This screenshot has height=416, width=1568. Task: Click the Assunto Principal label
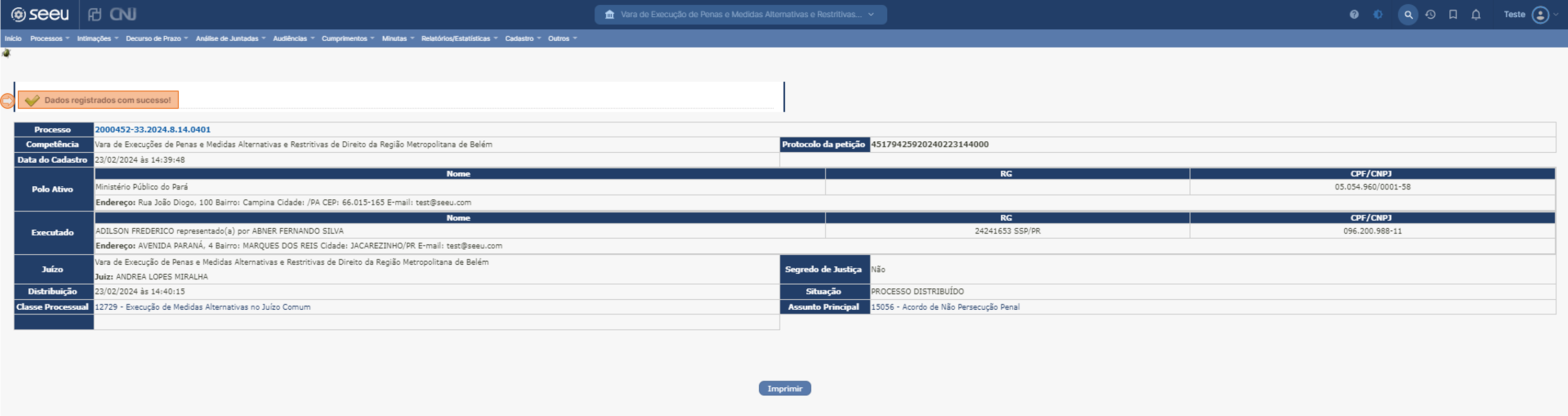(824, 307)
